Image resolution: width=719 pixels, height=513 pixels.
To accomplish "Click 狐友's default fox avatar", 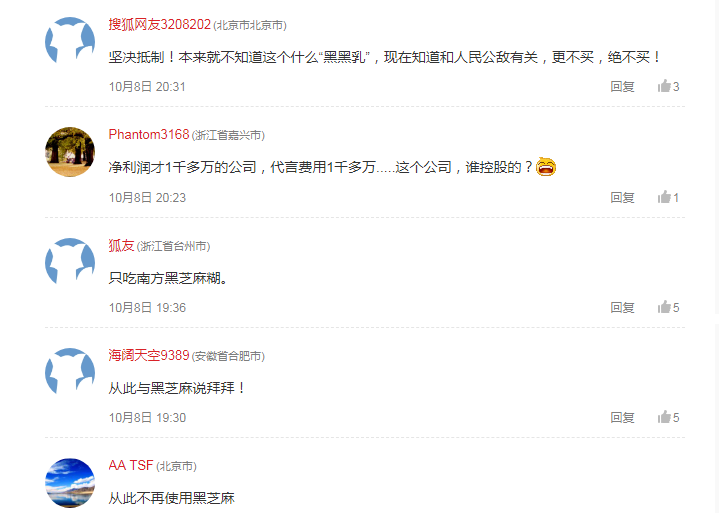I will [70, 263].
